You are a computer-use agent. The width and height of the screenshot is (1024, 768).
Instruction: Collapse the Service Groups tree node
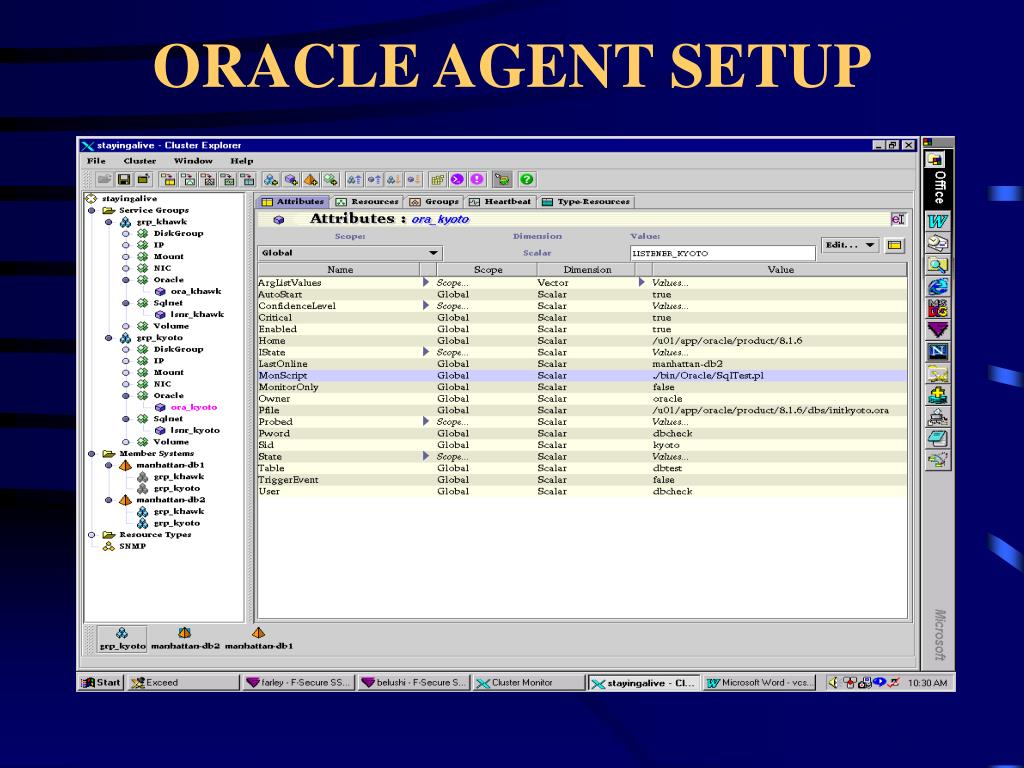click(x=92, y=210)
